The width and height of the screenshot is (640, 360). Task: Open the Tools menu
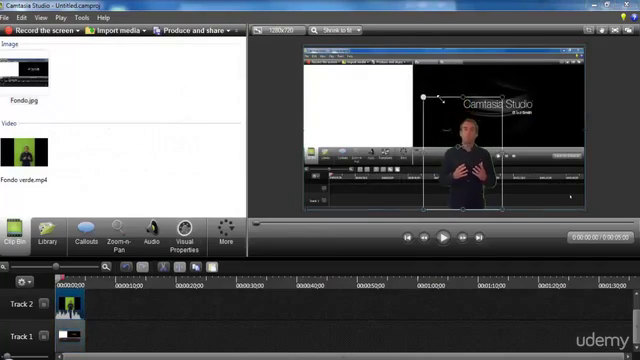tap(82, 18)
